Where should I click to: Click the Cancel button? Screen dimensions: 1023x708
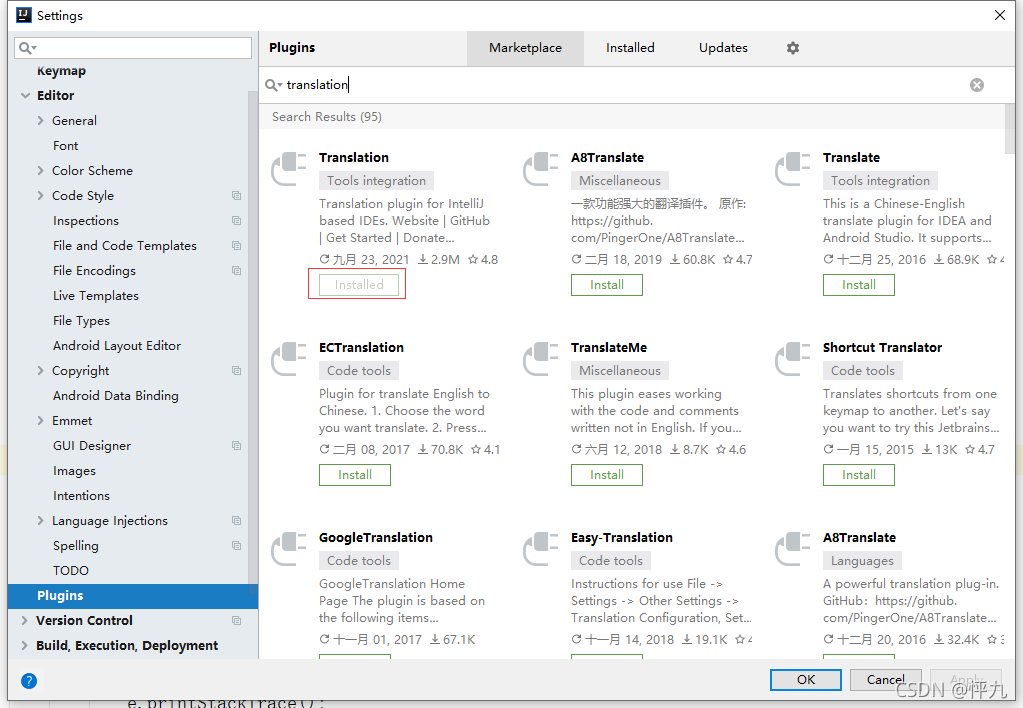(885, 679)
